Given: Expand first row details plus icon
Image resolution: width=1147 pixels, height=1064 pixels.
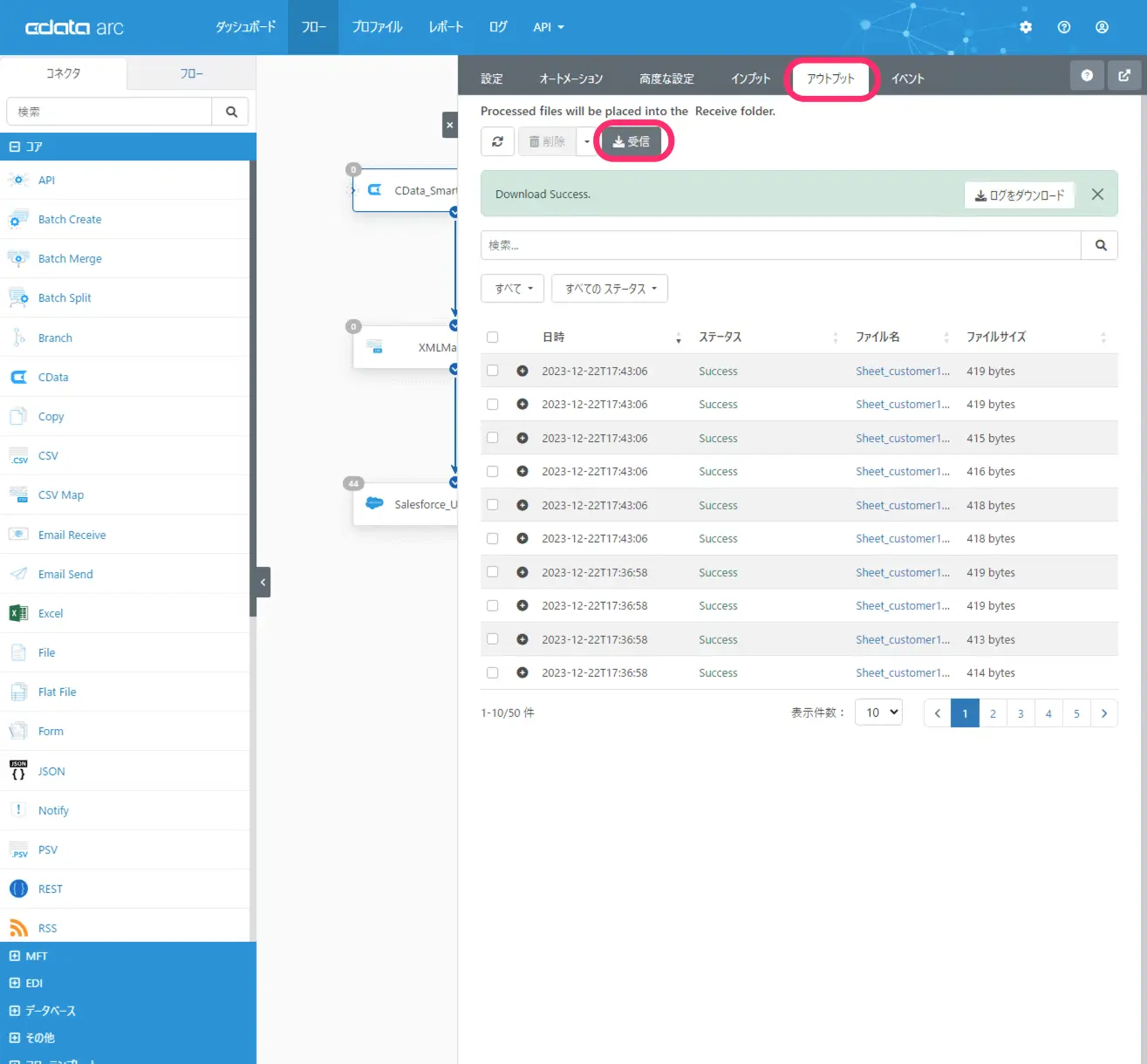Looking at the screenshot, I should pos(522,371).
